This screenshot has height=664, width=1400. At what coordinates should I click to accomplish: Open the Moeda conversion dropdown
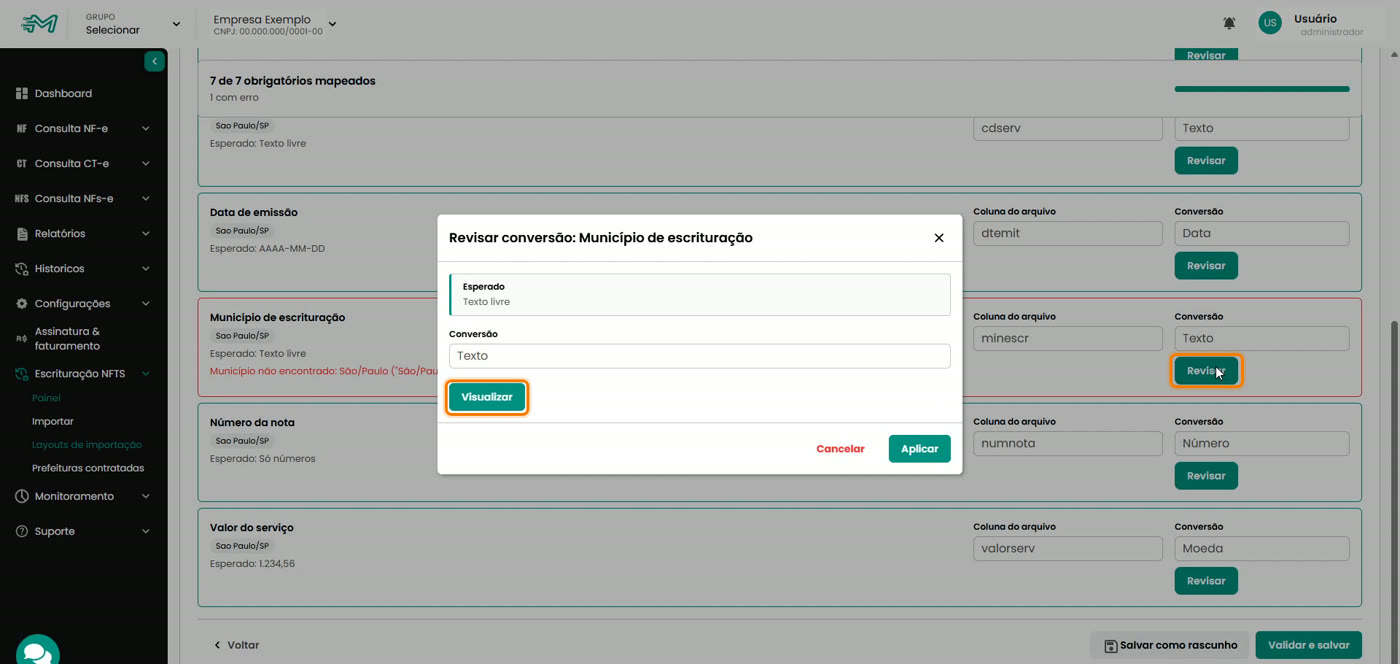1262,548
